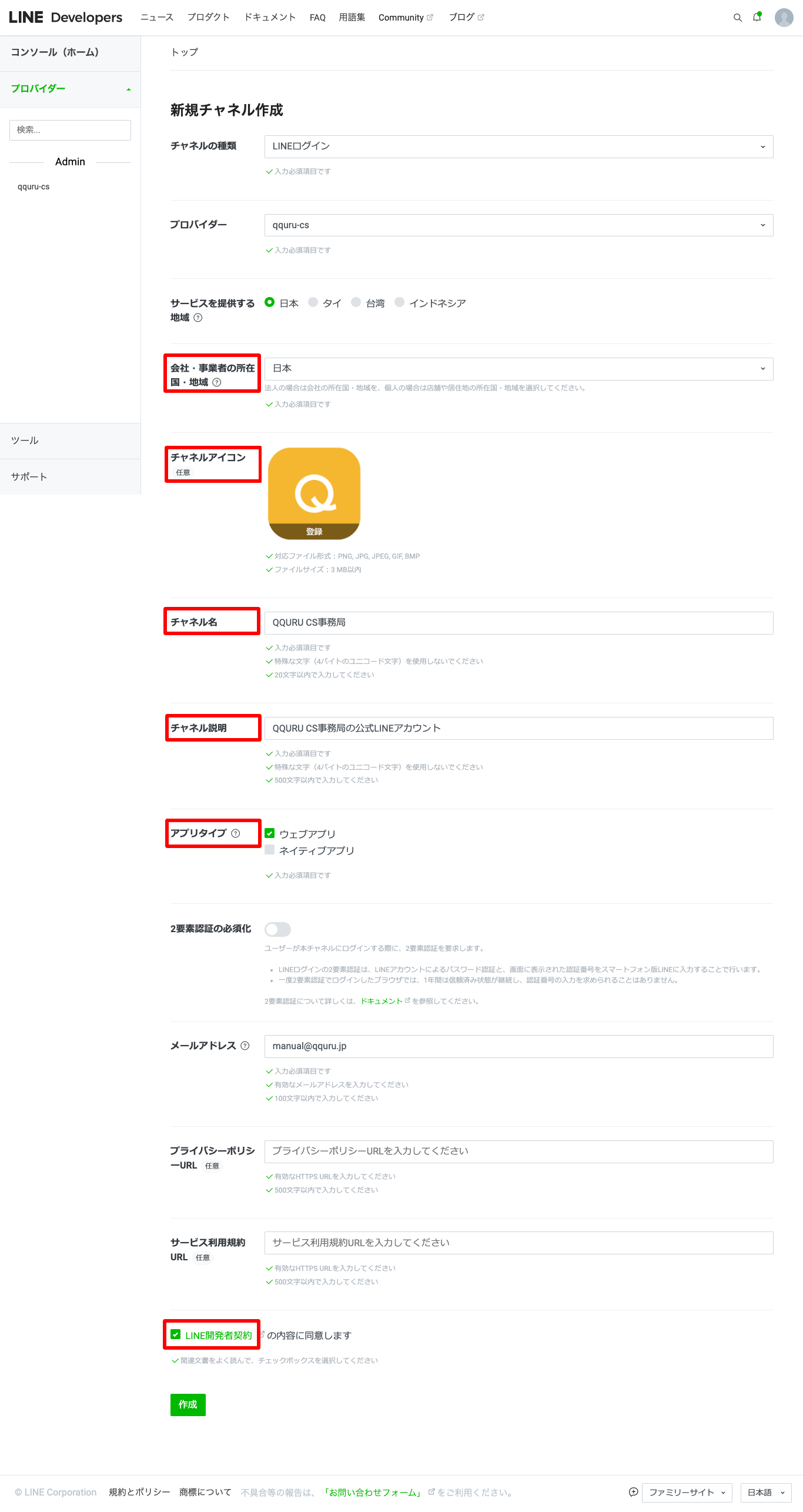Click the green 作成 button
The width and height of the screenshot is (803, 1512).
coord(188,1404)
